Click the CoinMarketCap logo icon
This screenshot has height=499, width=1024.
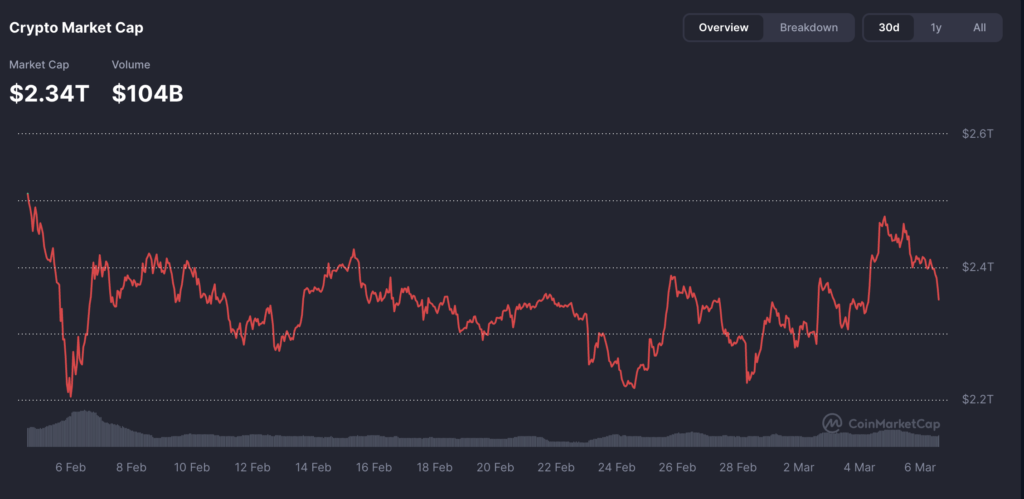coord(832,423)
